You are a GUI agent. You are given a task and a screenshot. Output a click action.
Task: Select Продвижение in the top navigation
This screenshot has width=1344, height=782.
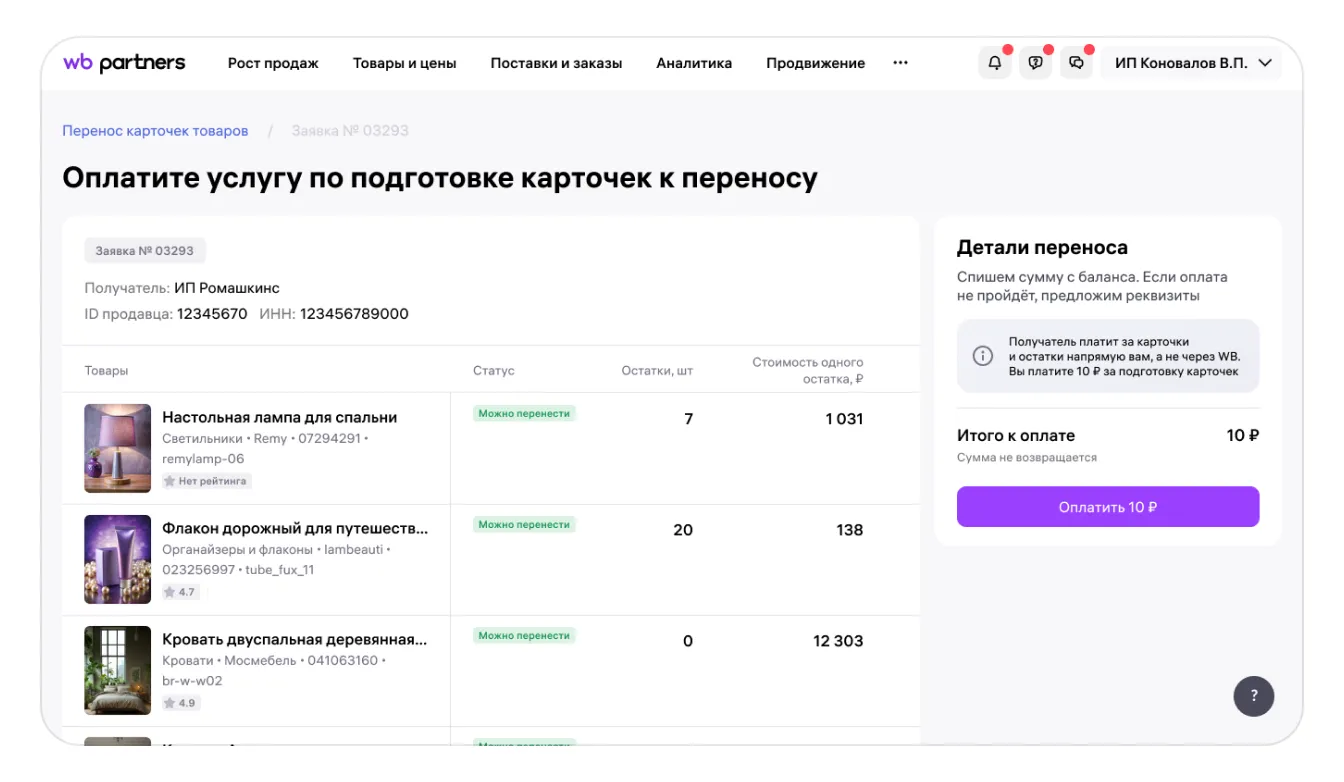(815, 63)
